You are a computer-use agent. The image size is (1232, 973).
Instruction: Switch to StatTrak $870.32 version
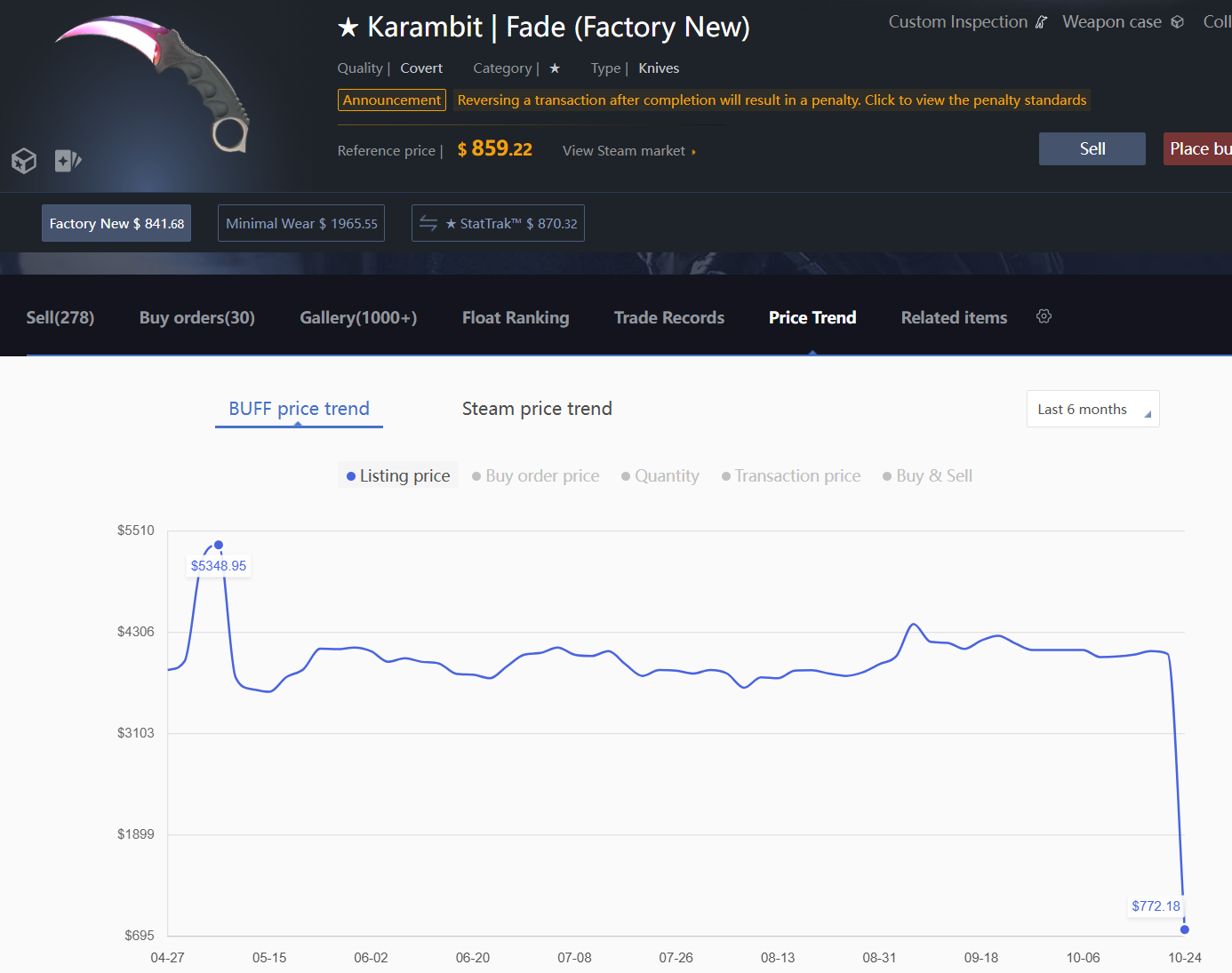(x=498, y=223)
